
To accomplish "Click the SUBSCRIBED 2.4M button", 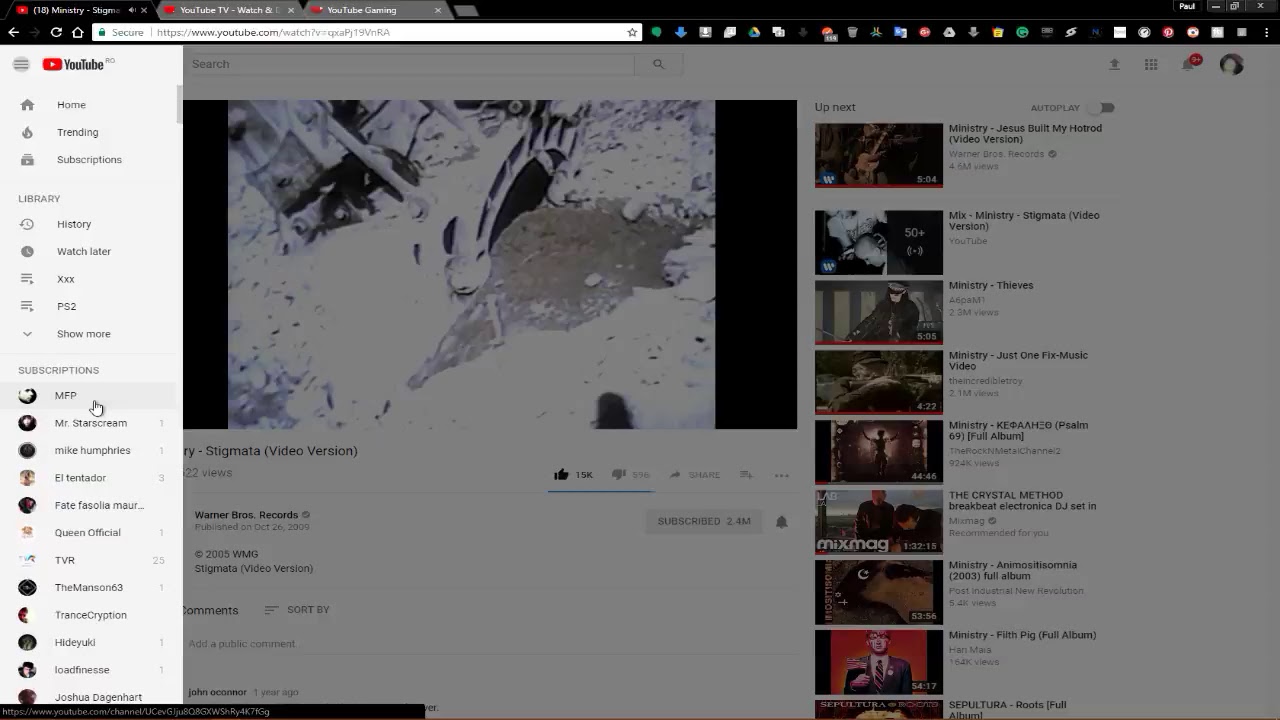I will (x=704, y=521).
